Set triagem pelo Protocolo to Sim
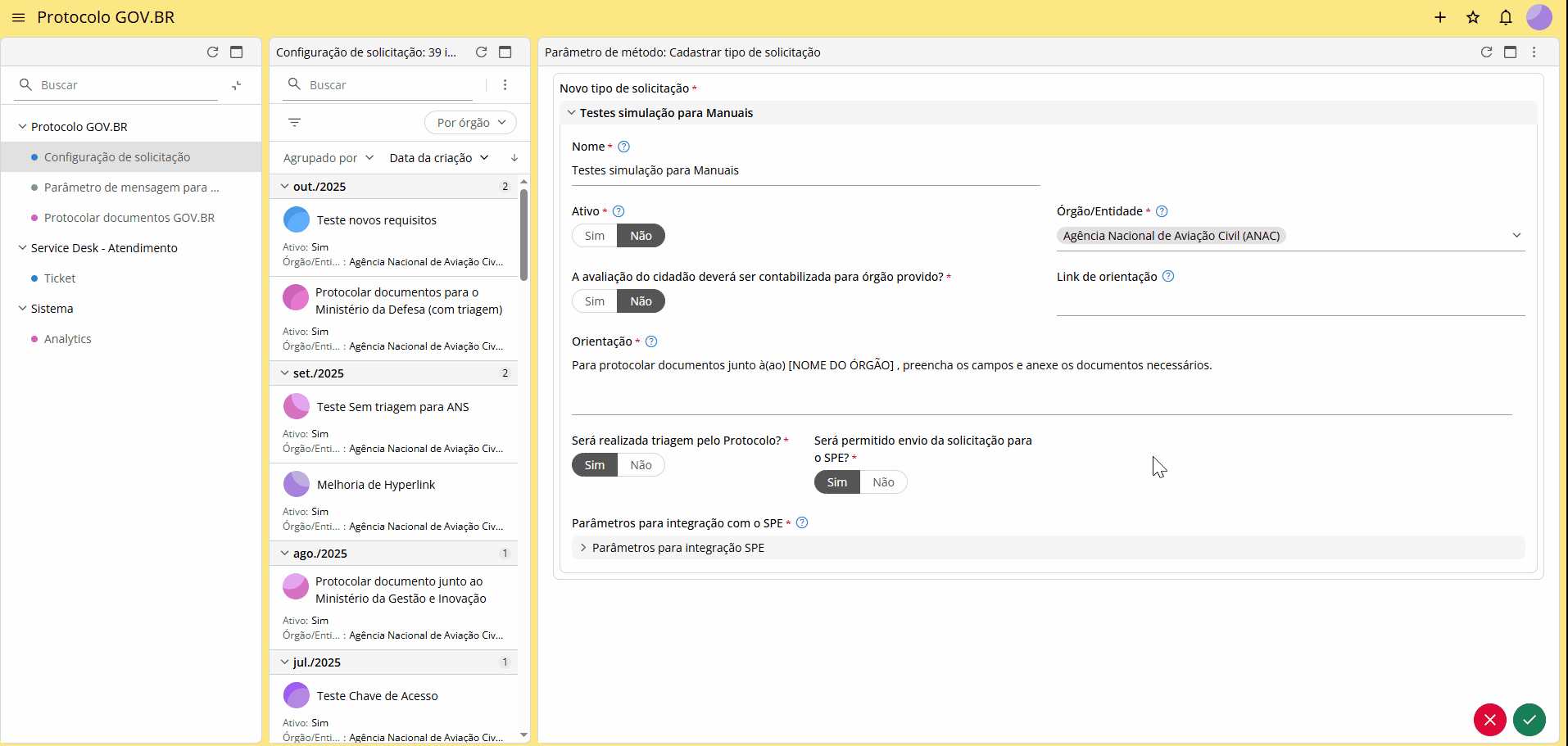The image size is (1568, 746). click(595, 465)
